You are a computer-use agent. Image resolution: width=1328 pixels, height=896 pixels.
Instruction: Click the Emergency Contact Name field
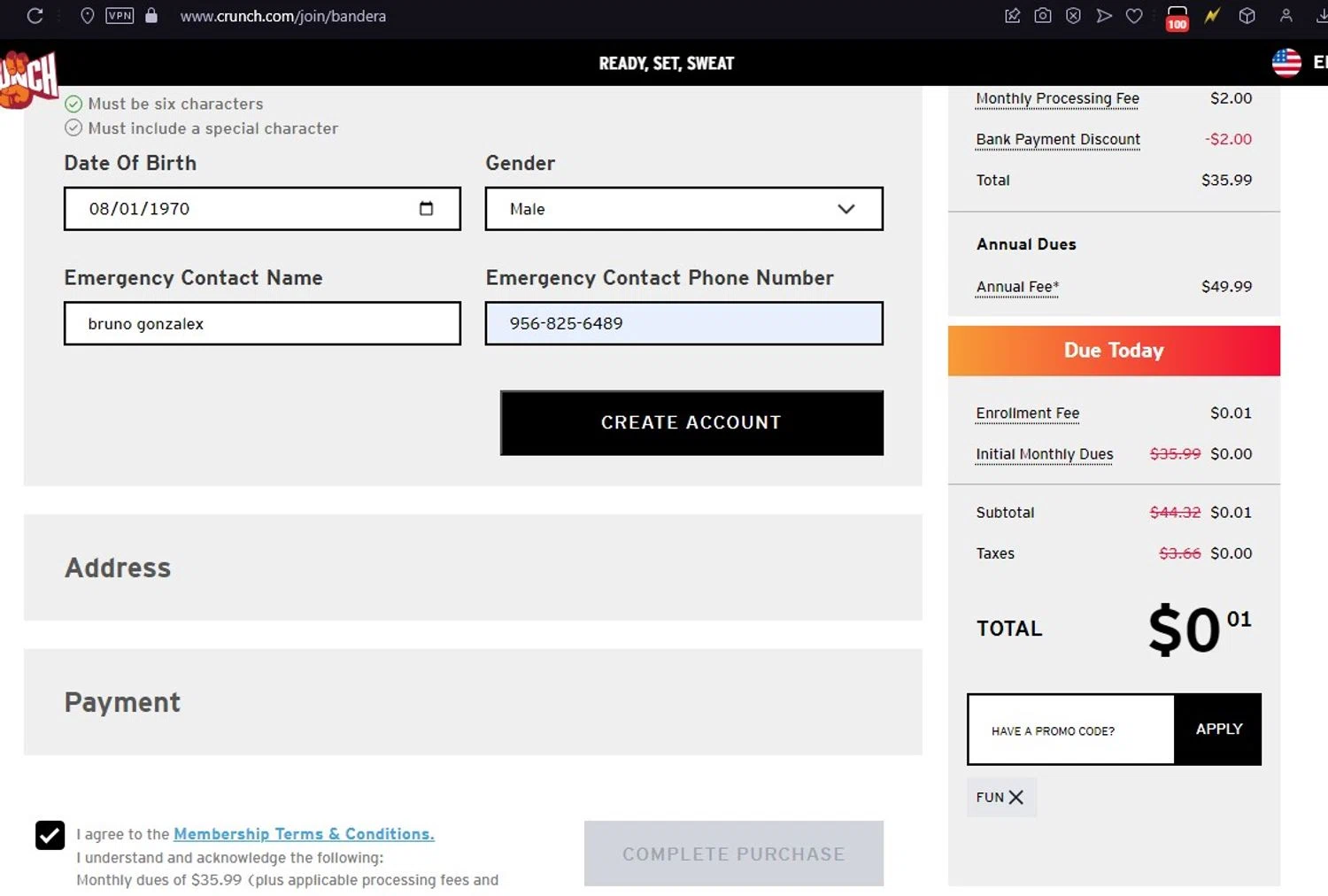click(262, 324)
